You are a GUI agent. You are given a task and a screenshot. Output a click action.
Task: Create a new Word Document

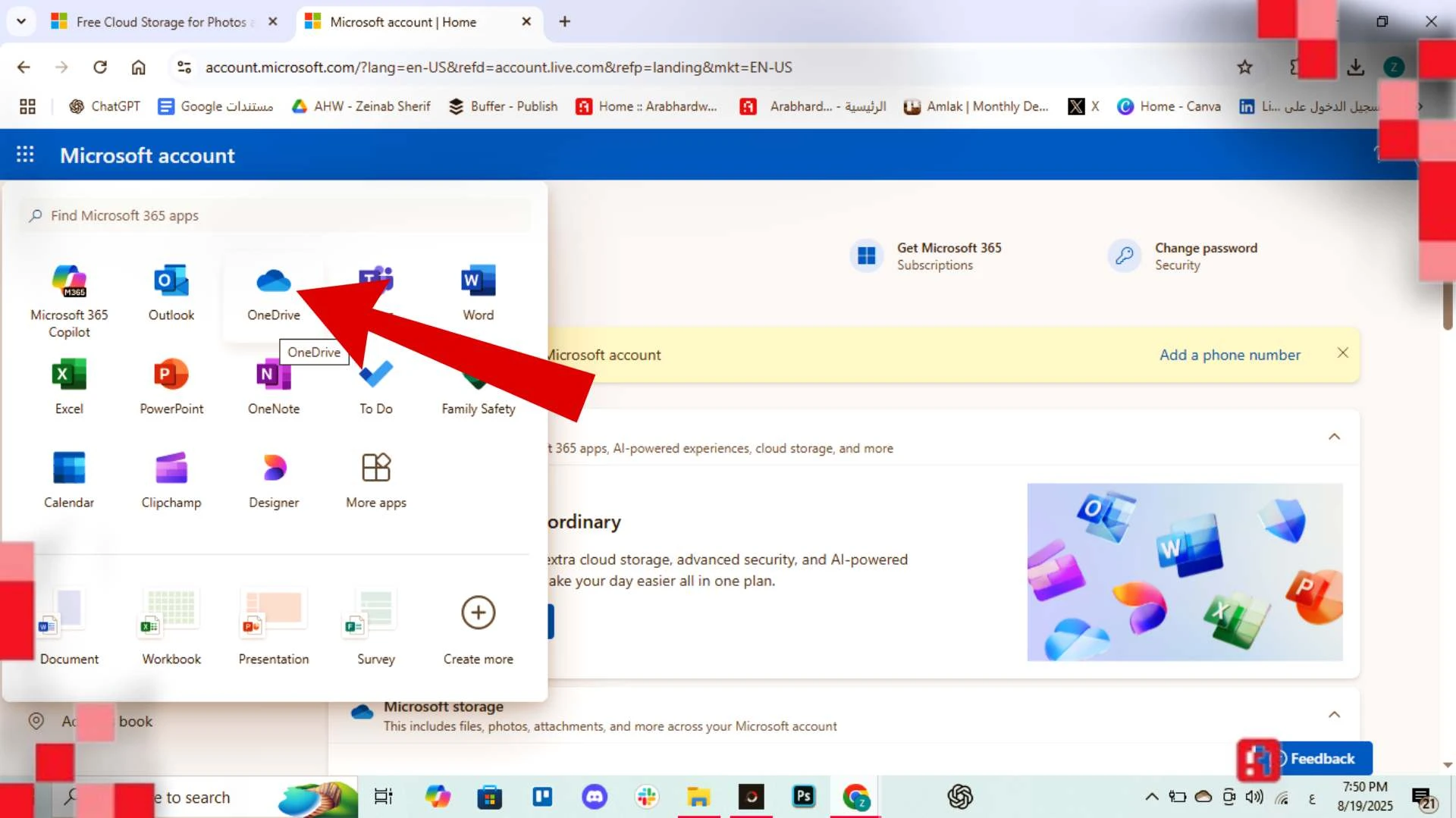tap(69, 627)
